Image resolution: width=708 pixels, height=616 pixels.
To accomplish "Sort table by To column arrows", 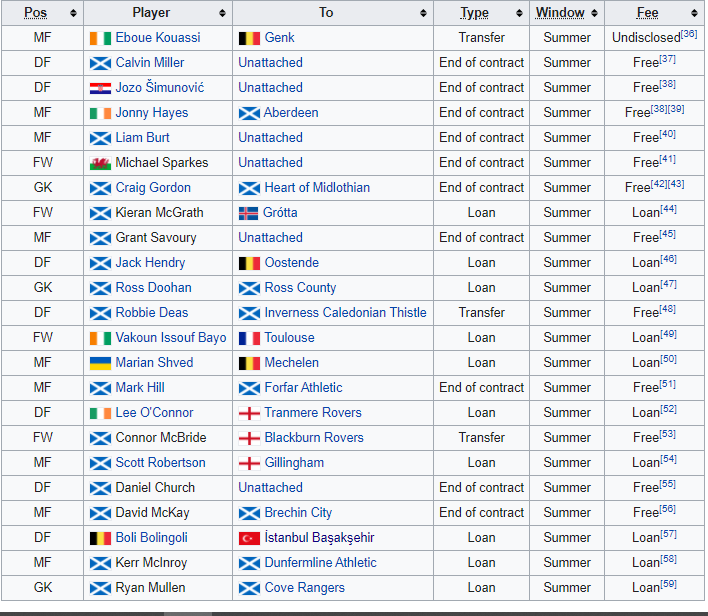I will [423, 13].
